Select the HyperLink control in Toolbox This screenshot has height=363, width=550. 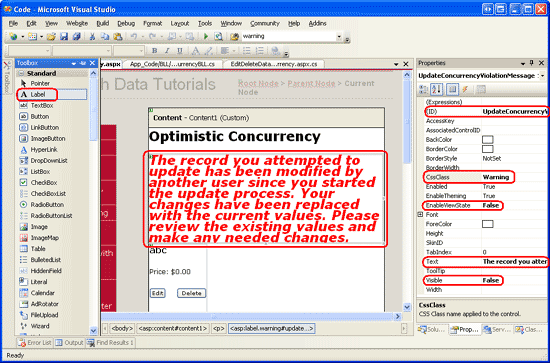(52, 149)
